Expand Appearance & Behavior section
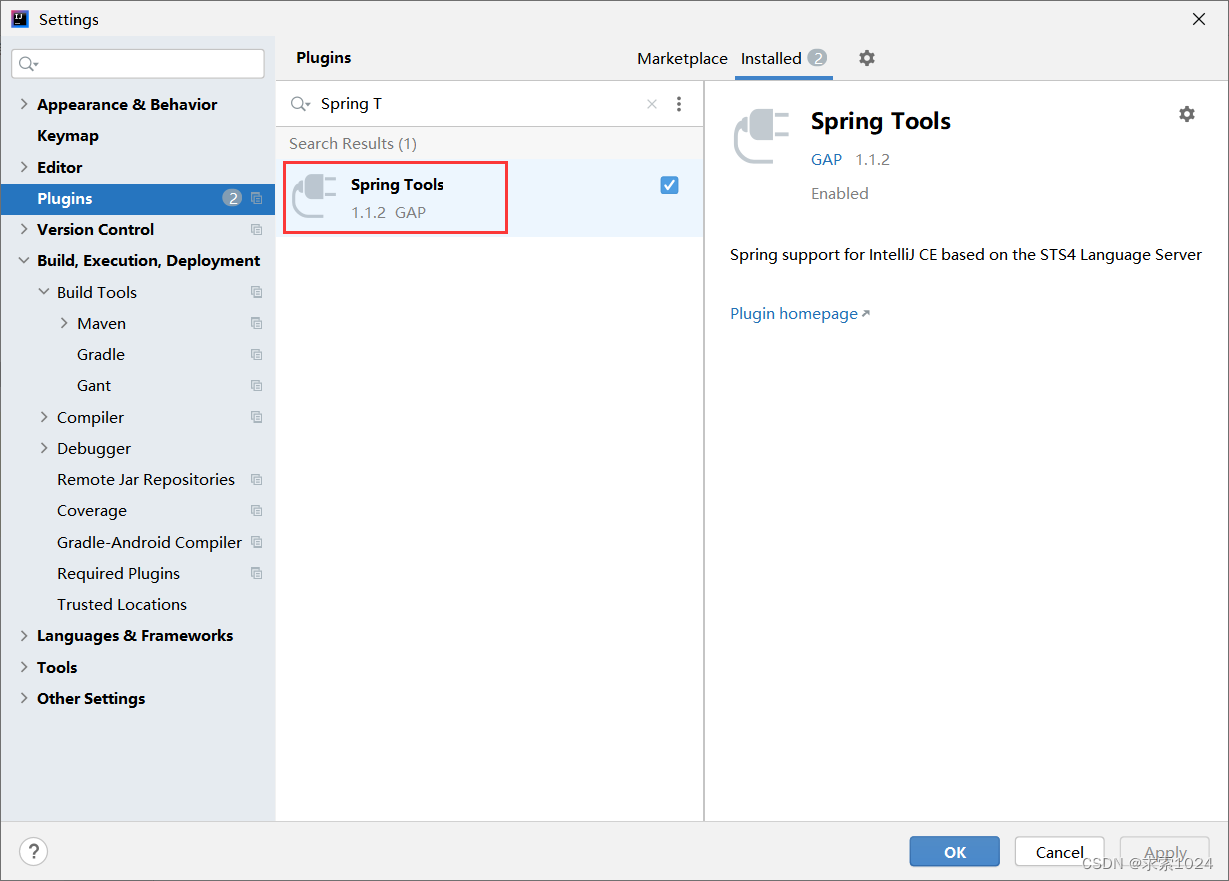Viewport: 1229px width, 881px height. point(24,104)
